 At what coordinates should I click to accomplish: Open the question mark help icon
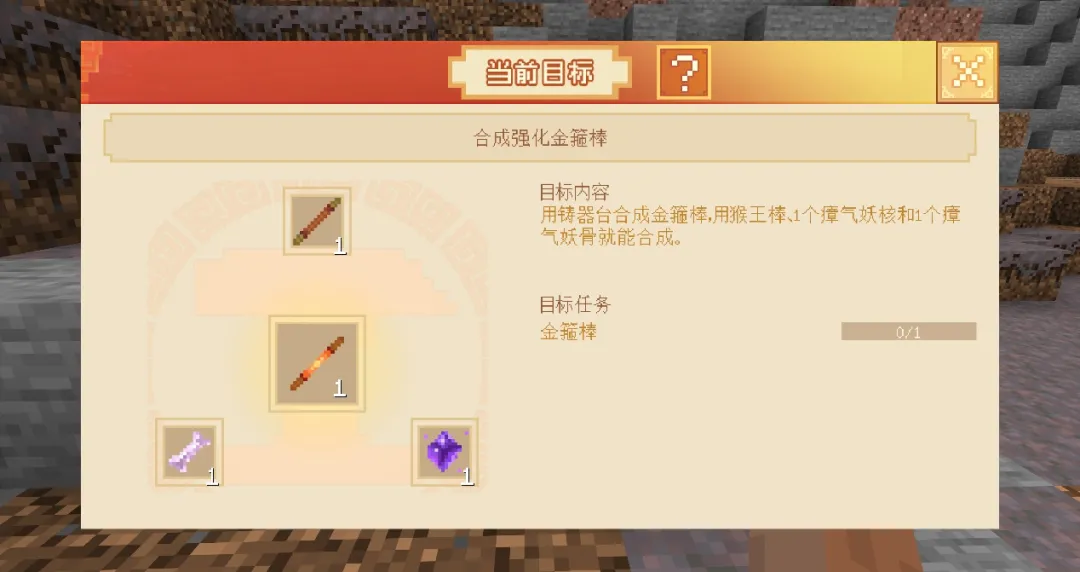point(683,72)
